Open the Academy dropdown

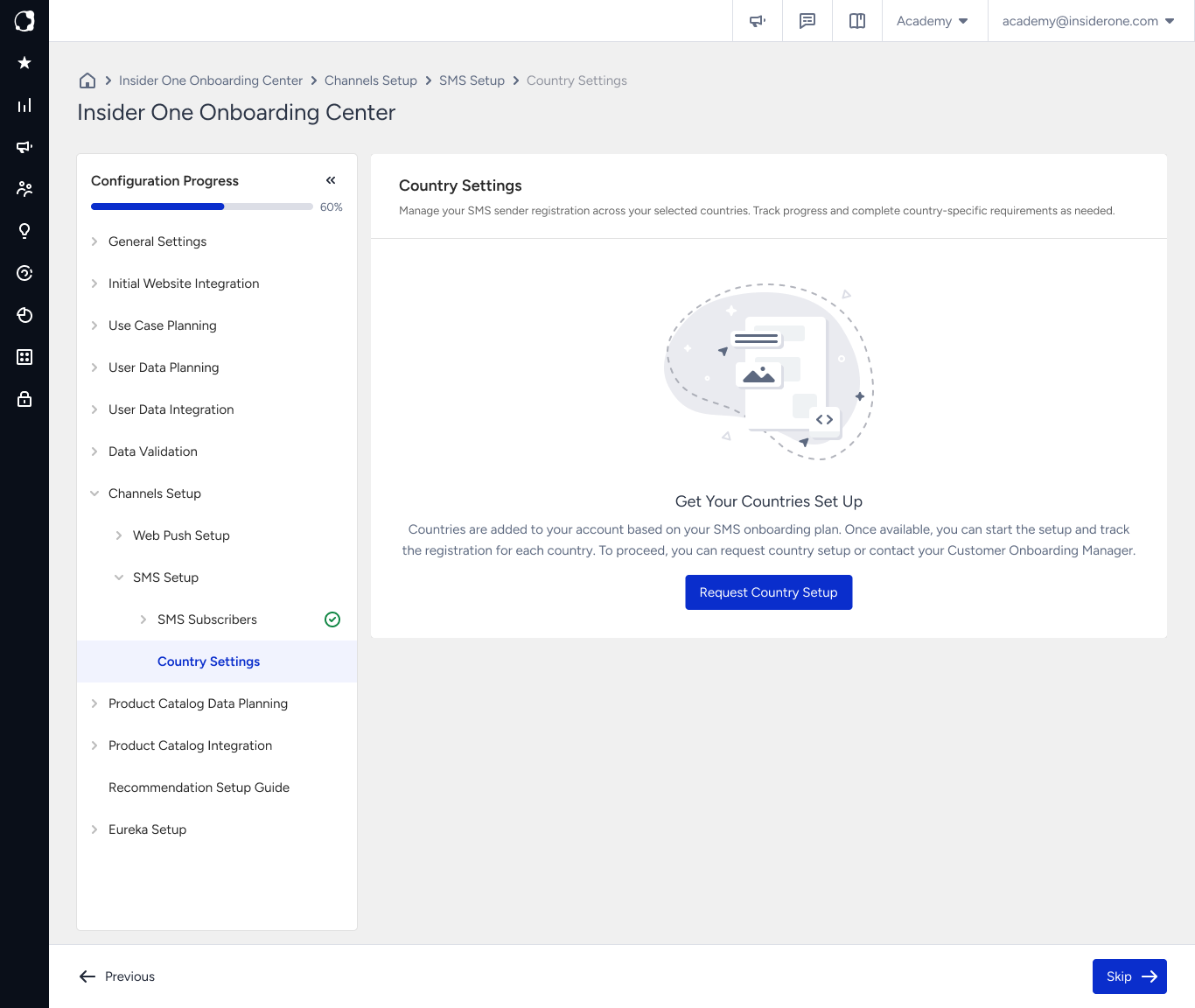coord(933,21)
